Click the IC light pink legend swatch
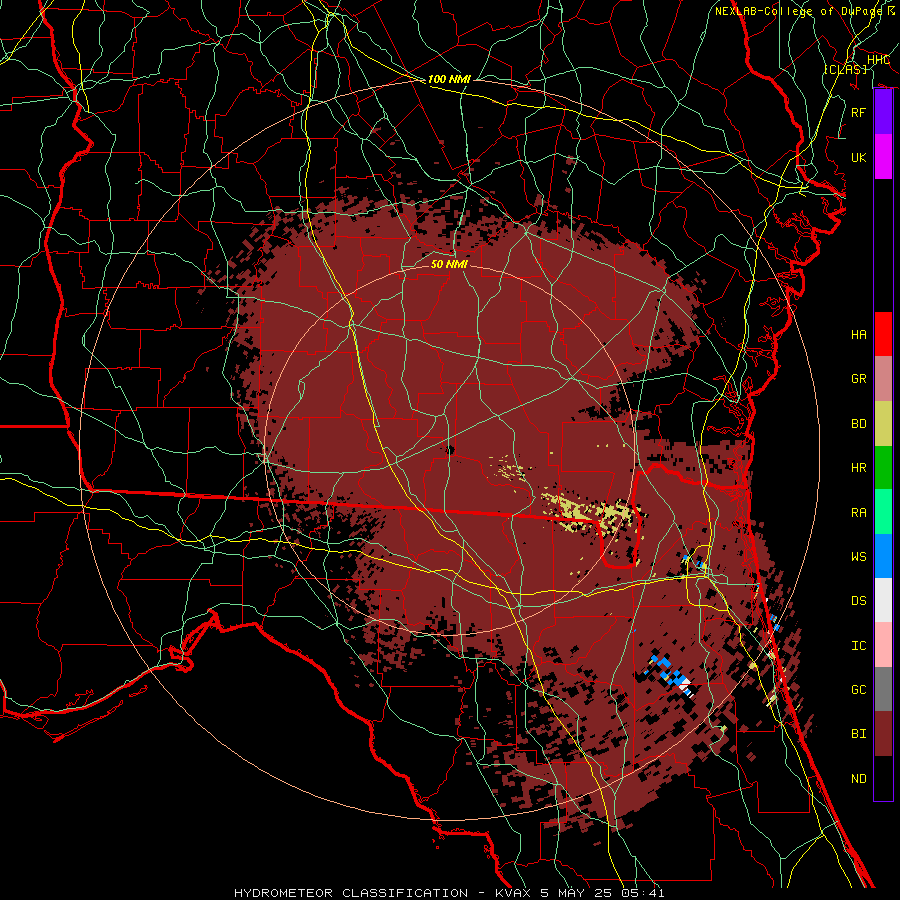Image resolution: width=900 pixels, height=900 pixels. pos(883,645)
